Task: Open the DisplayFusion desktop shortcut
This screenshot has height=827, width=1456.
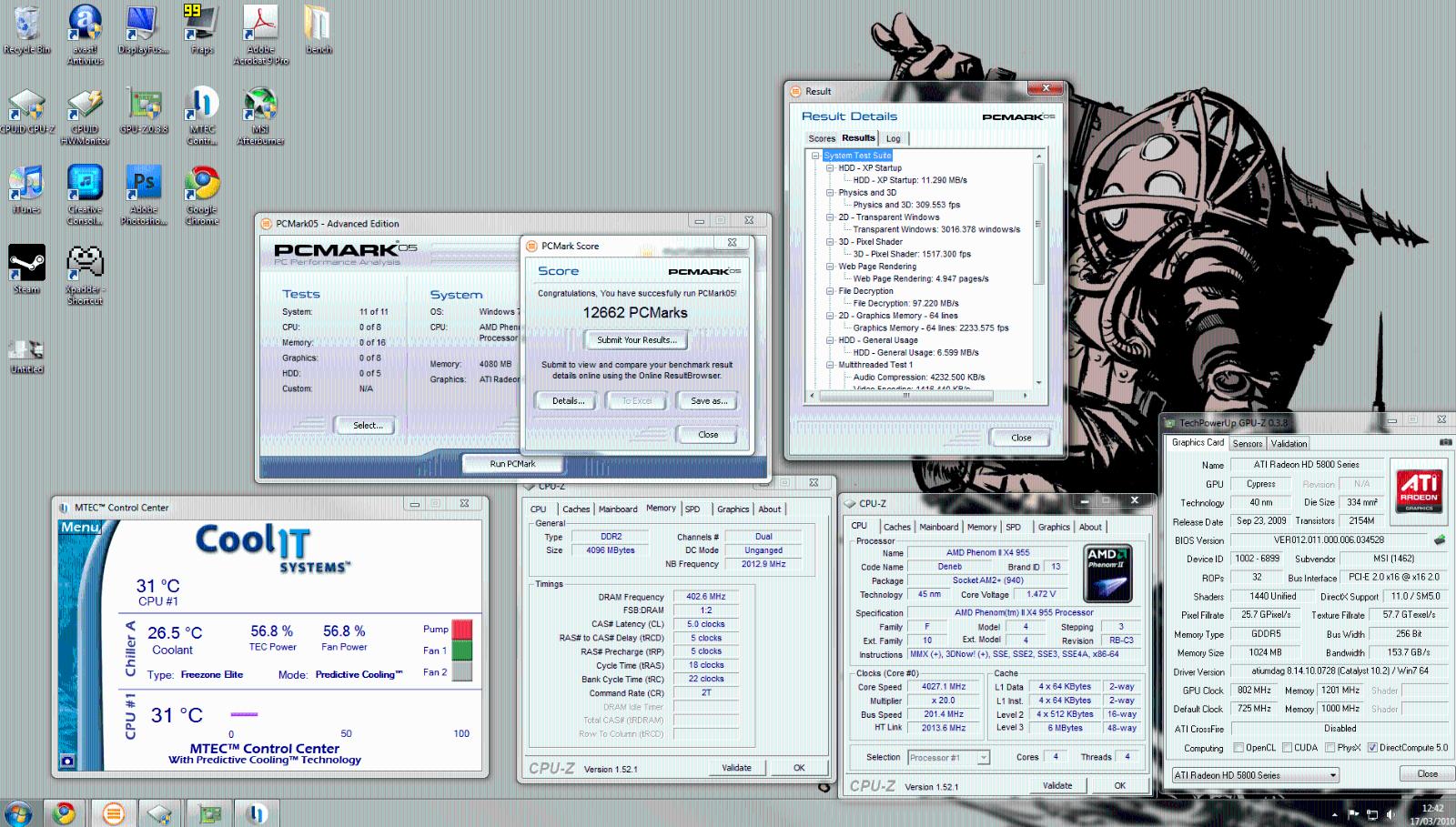Action: tap(143, 31)
